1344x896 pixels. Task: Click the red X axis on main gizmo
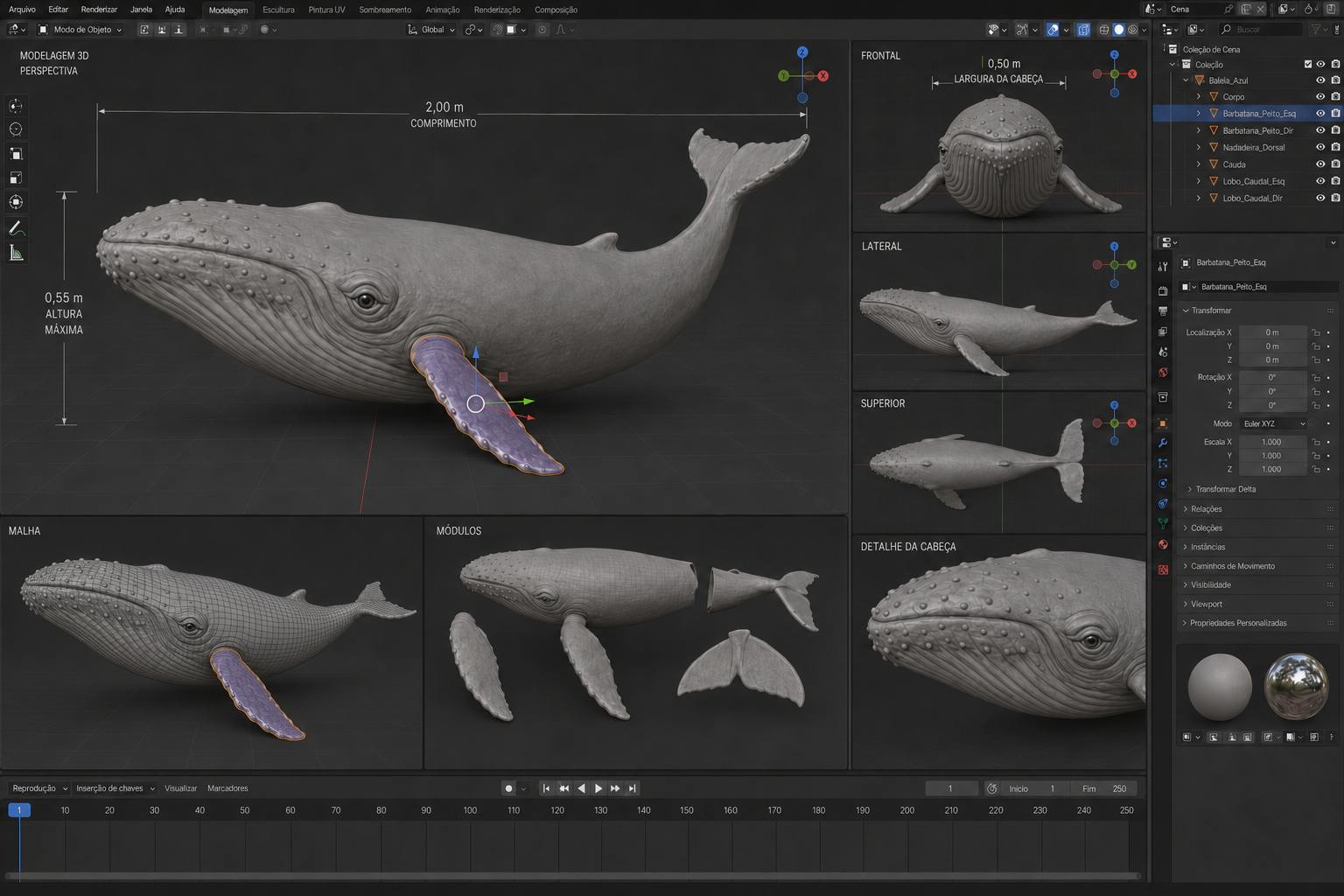point(822,76)
